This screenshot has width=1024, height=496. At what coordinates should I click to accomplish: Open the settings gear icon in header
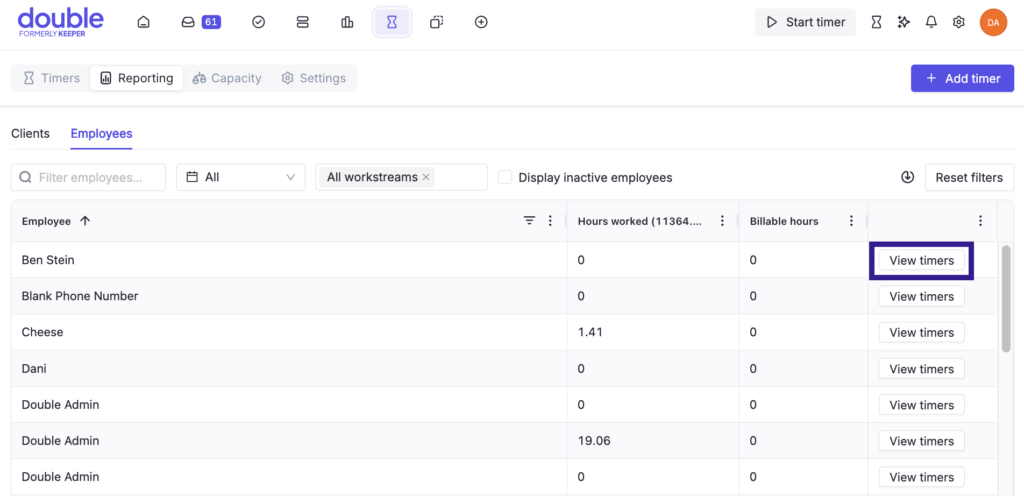click(x=958, y=22)
